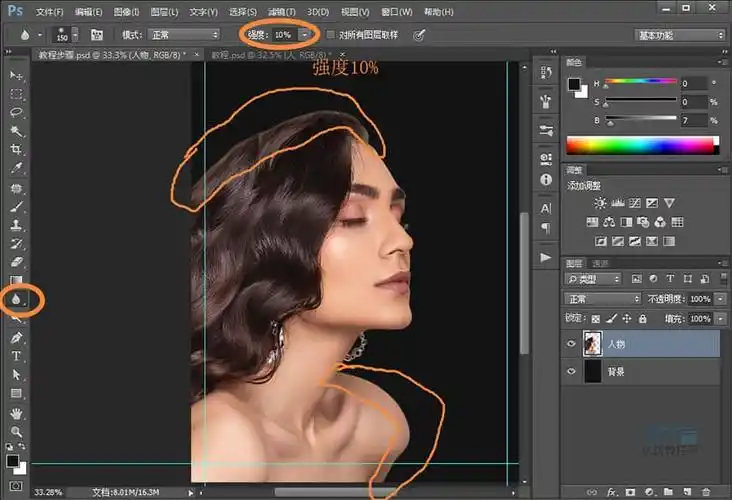This screenshot has width=732, height=500.
Task: Pick the Lasso tool
Action: pyautogui.click(x=16, y=112)
